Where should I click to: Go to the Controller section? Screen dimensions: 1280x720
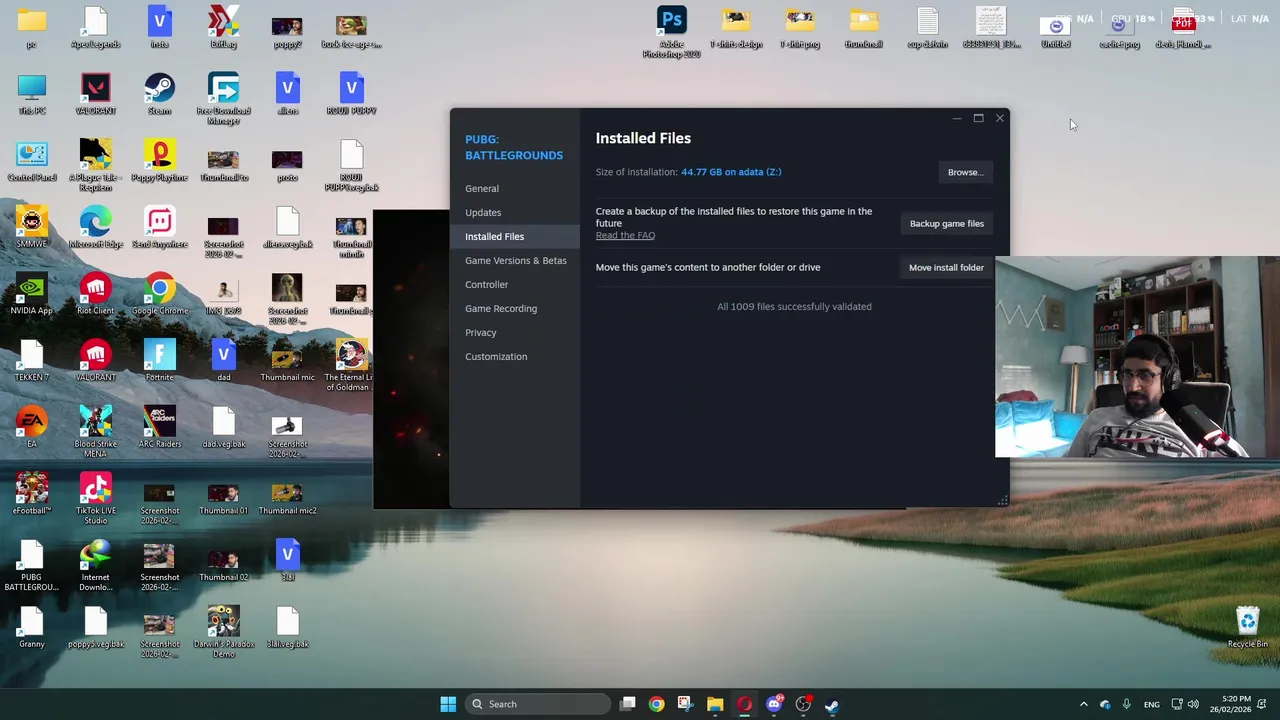tap(486, 284)
